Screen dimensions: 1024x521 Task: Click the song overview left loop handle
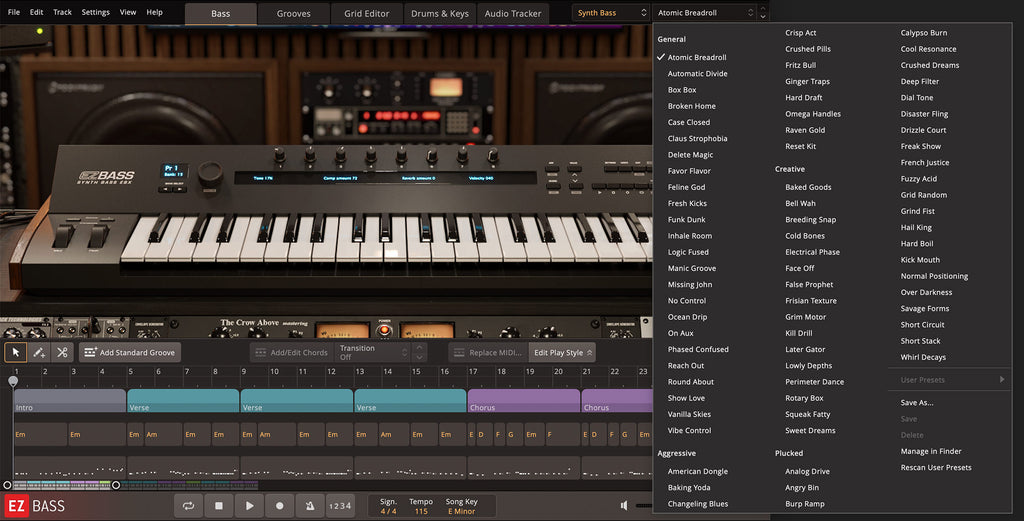click(7, 485)
